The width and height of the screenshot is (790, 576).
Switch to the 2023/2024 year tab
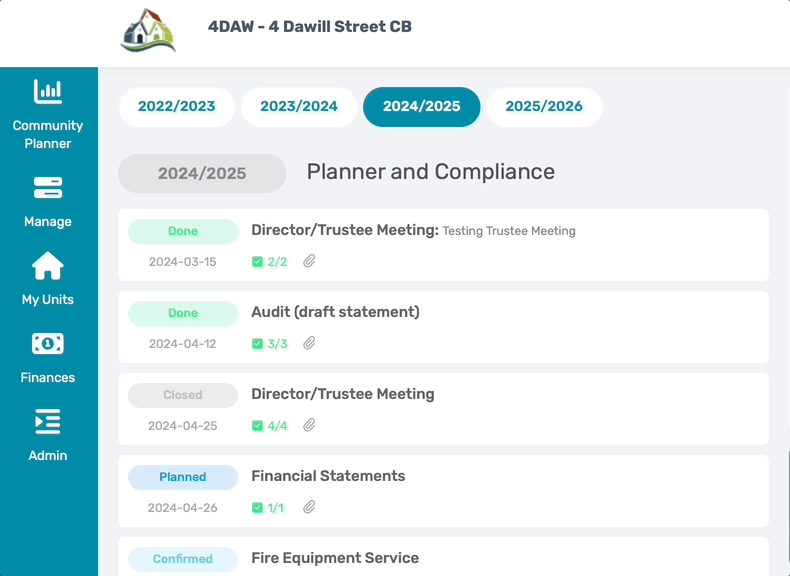click(x=299, y=107)
